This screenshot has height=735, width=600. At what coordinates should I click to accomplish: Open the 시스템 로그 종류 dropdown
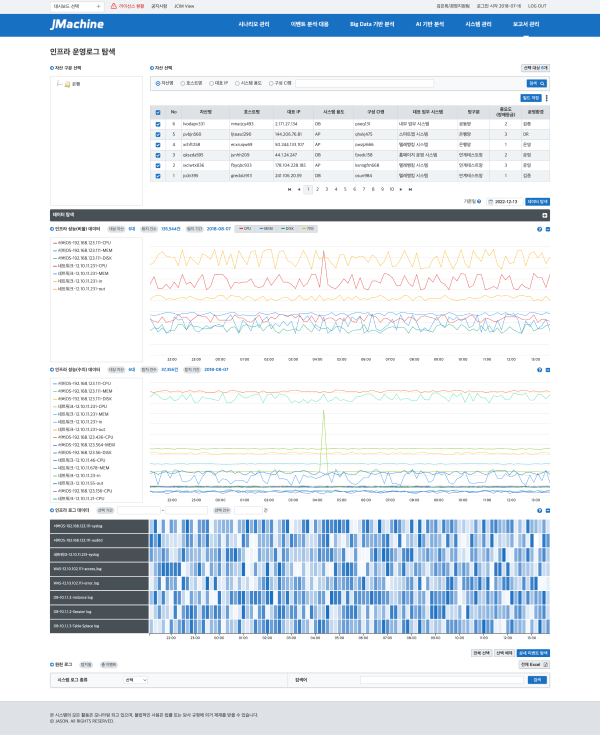click(135, 679)
